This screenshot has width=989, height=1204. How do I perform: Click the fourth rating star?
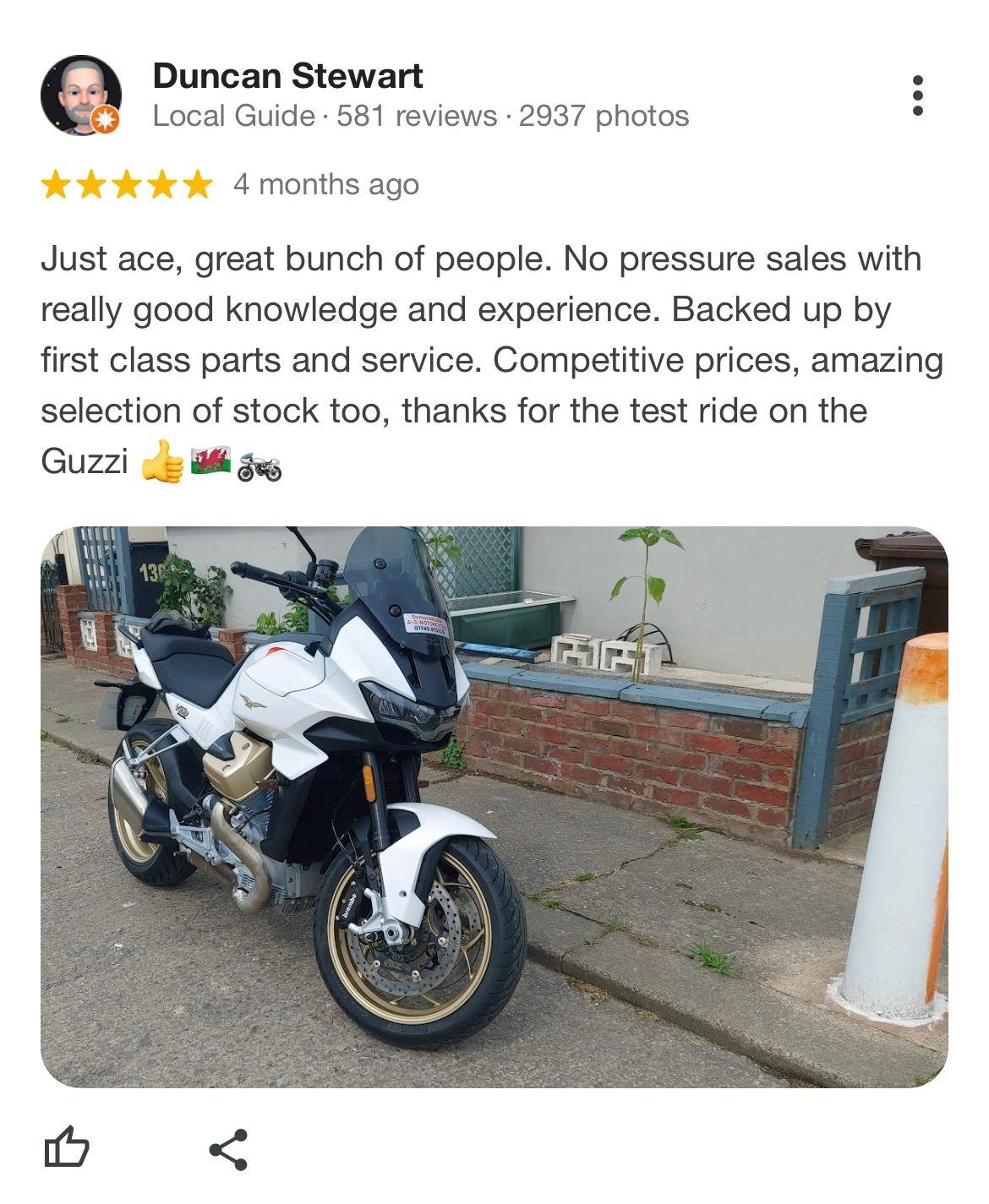pos(162,184)
